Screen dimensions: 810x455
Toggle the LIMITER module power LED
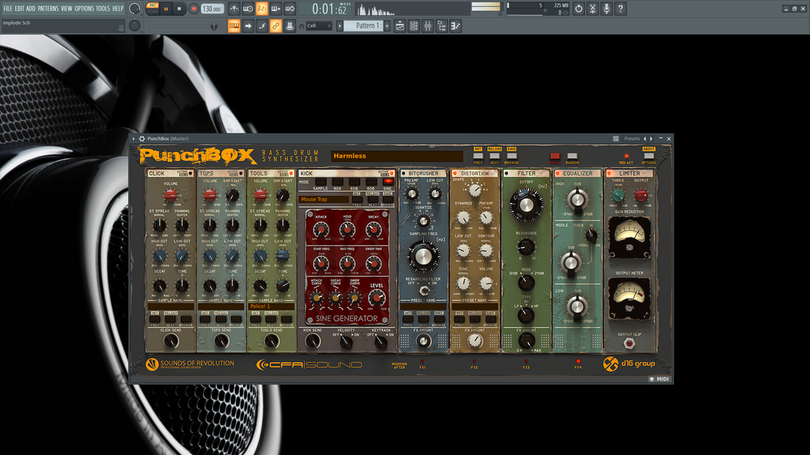tap(610, 174)
